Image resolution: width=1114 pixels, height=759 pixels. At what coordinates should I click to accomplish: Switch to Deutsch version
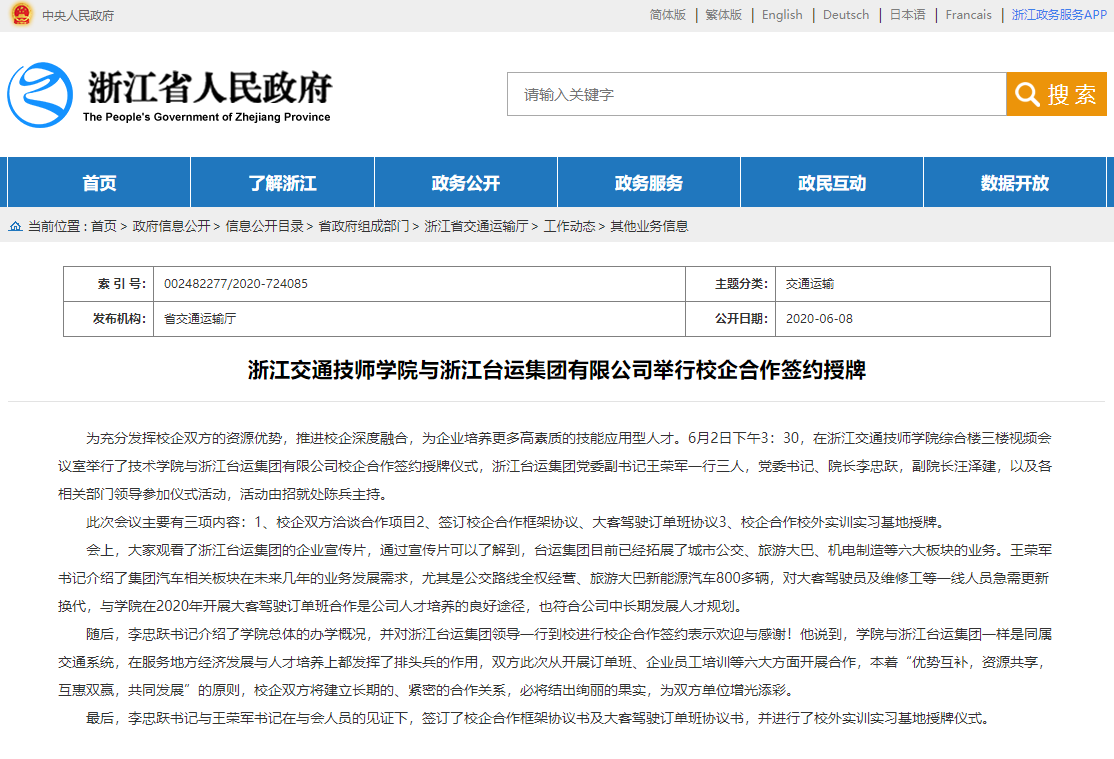[846, 15]
